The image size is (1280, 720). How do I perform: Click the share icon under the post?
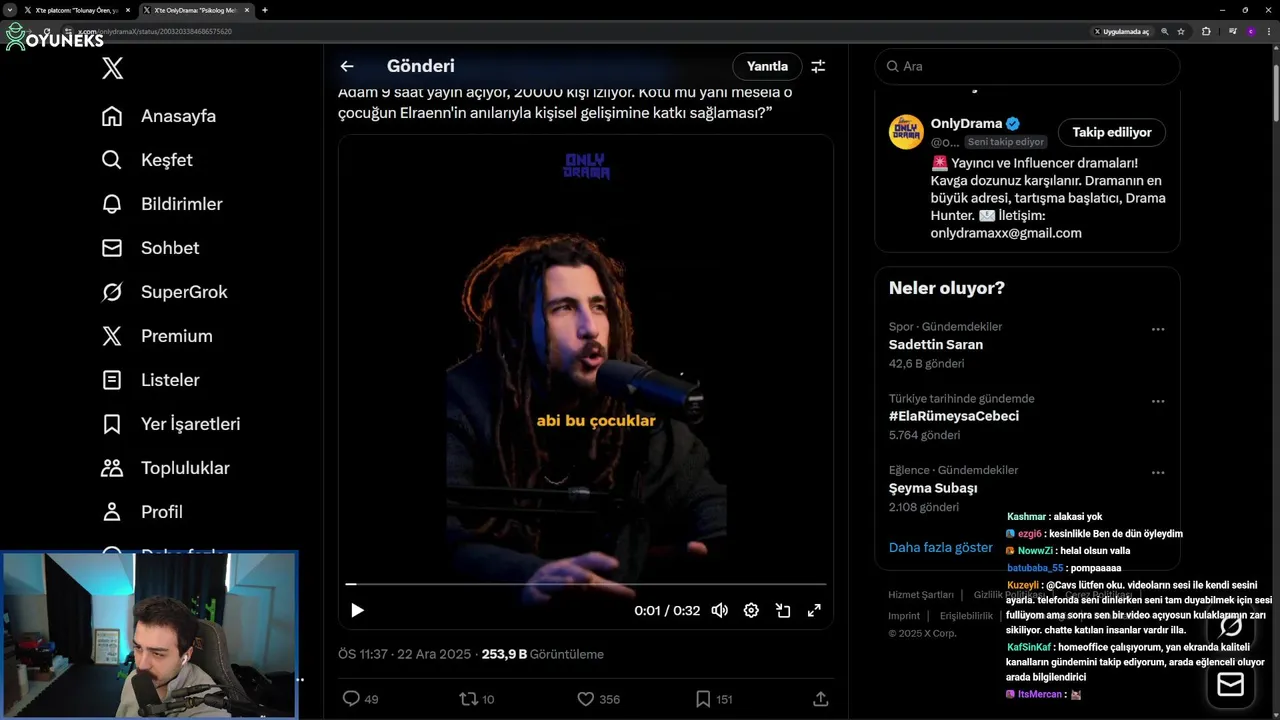click(820, 699)
